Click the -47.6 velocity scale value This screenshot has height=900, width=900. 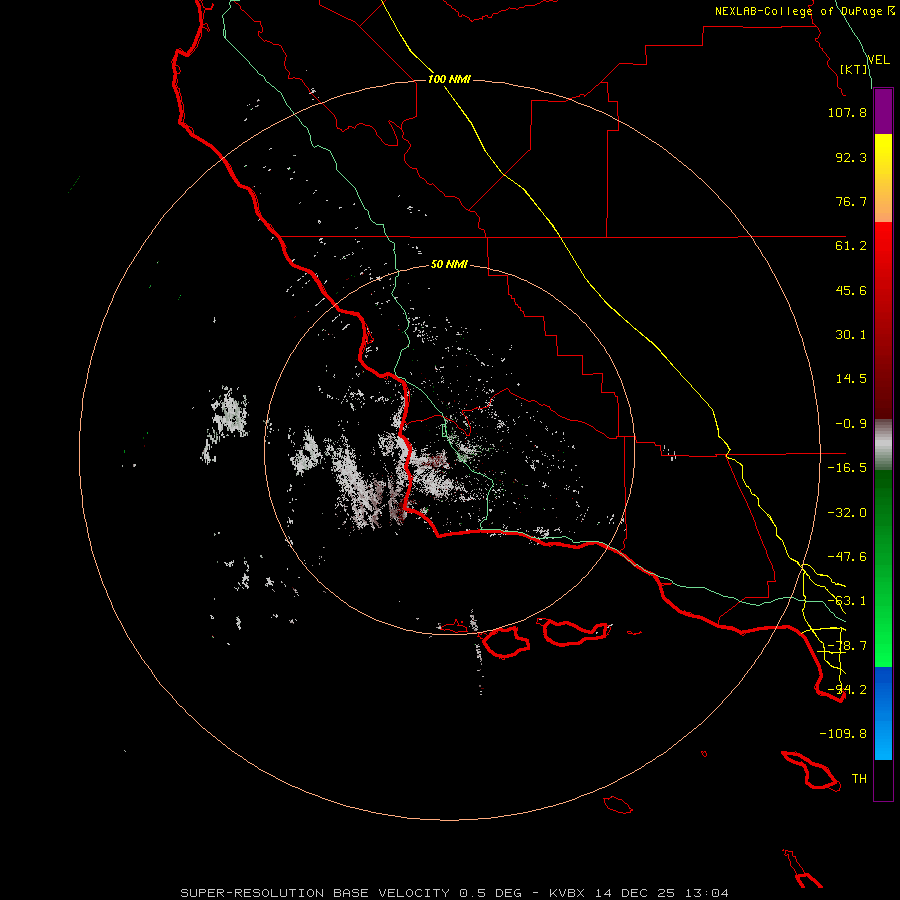(x=847, y=557)
